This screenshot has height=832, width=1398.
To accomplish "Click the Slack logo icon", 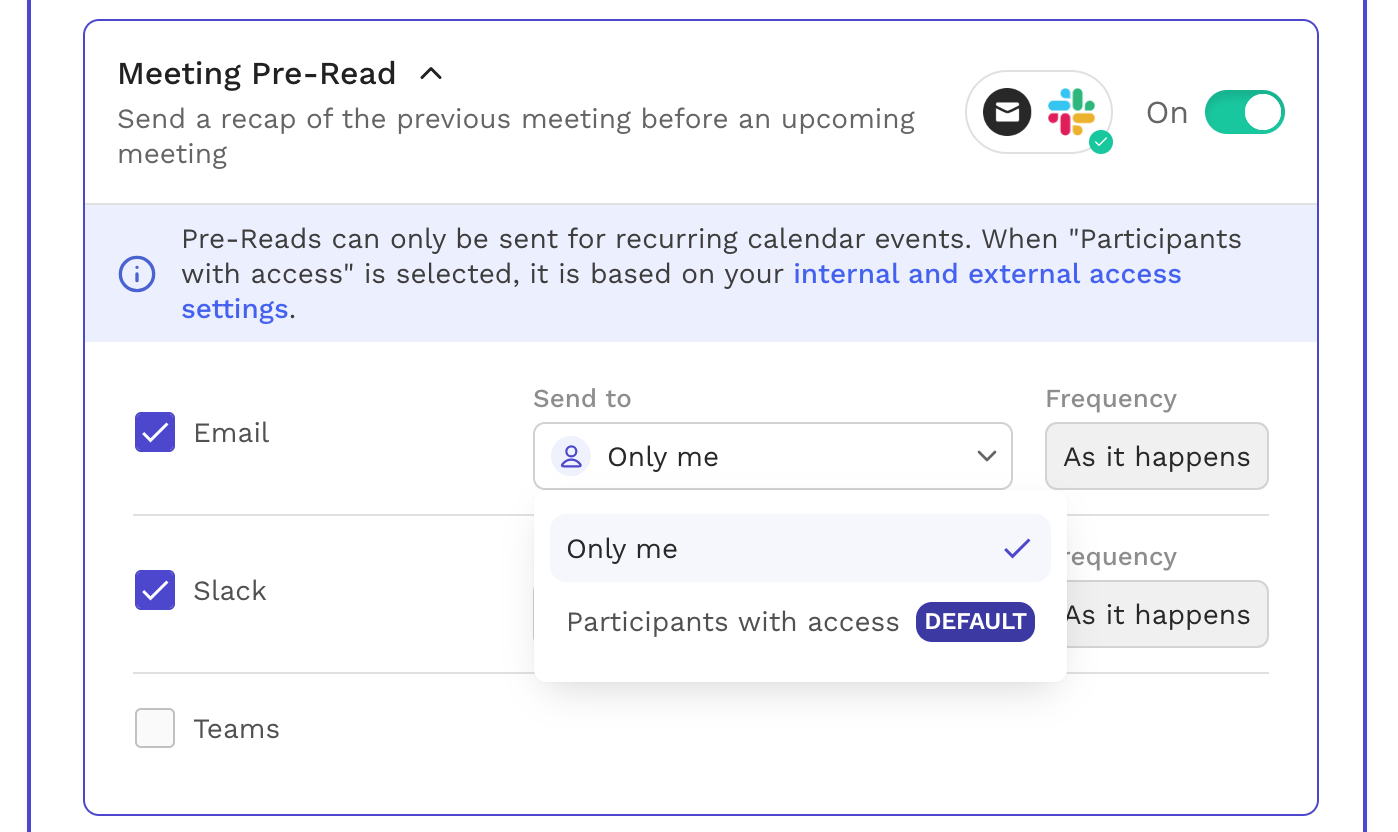I will [1071, 112].
